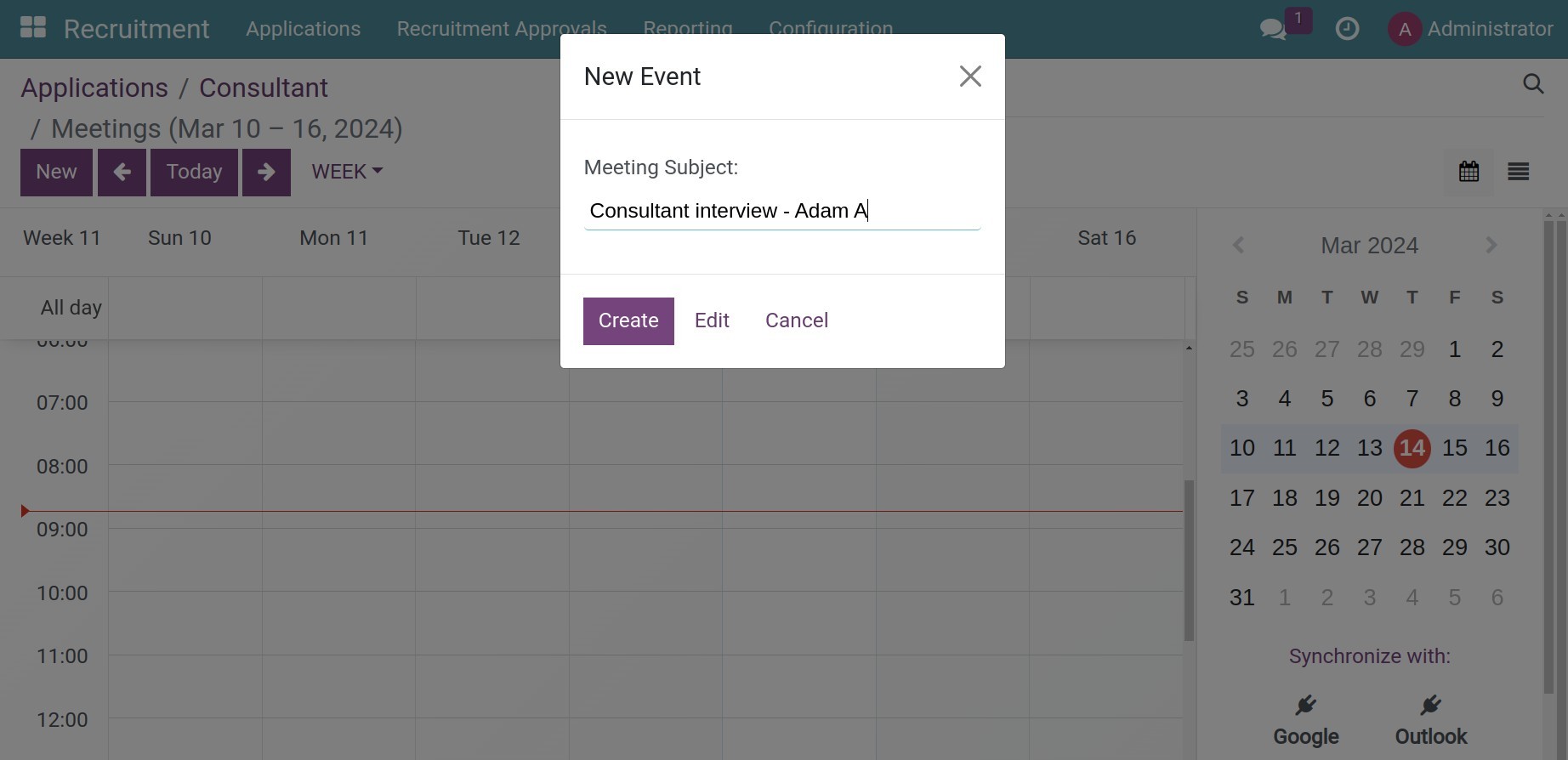Click the calendar vertical scrollbar
Image resolution: width=1568 pixels, height=760 pixels.
pyautogui.click(x=1189, y=560)
